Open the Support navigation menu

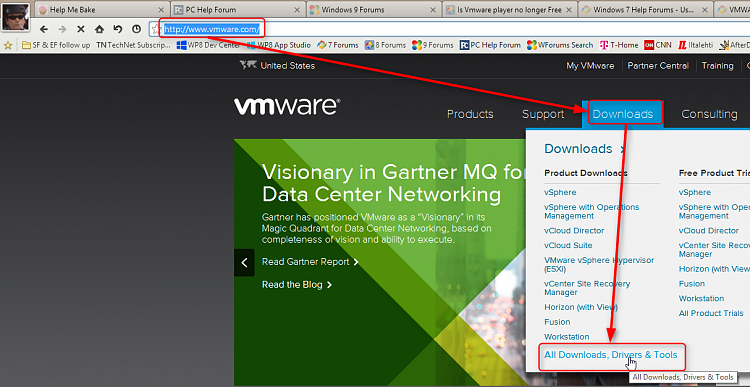543,114
